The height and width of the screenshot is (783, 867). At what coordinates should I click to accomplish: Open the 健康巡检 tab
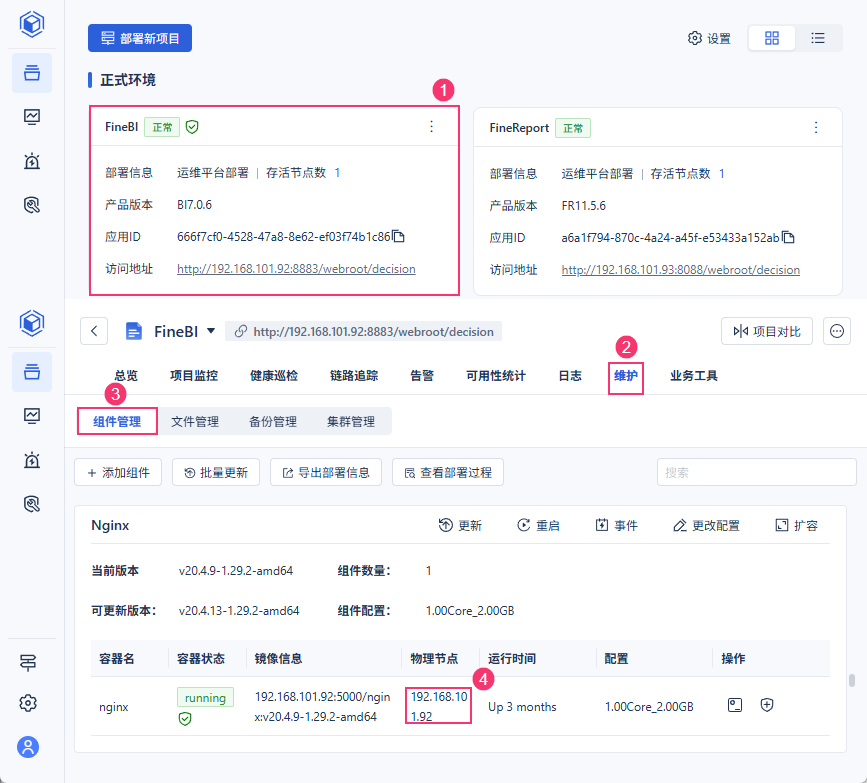[x=274, y=376]
